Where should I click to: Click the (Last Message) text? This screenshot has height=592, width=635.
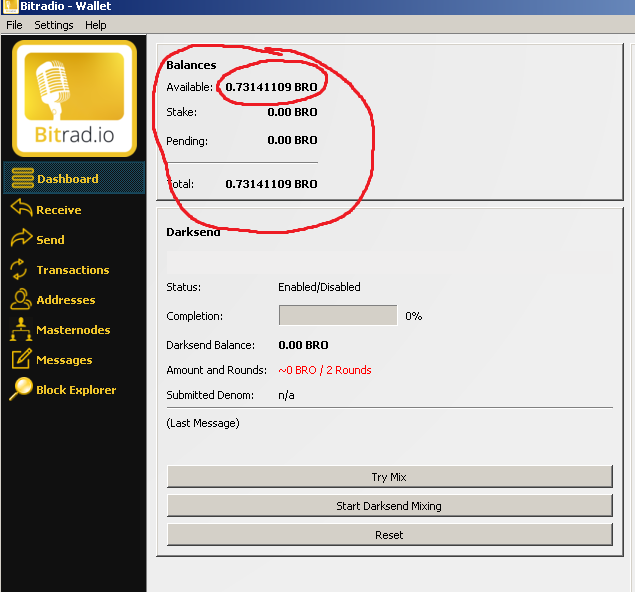[x=203, y=423]
